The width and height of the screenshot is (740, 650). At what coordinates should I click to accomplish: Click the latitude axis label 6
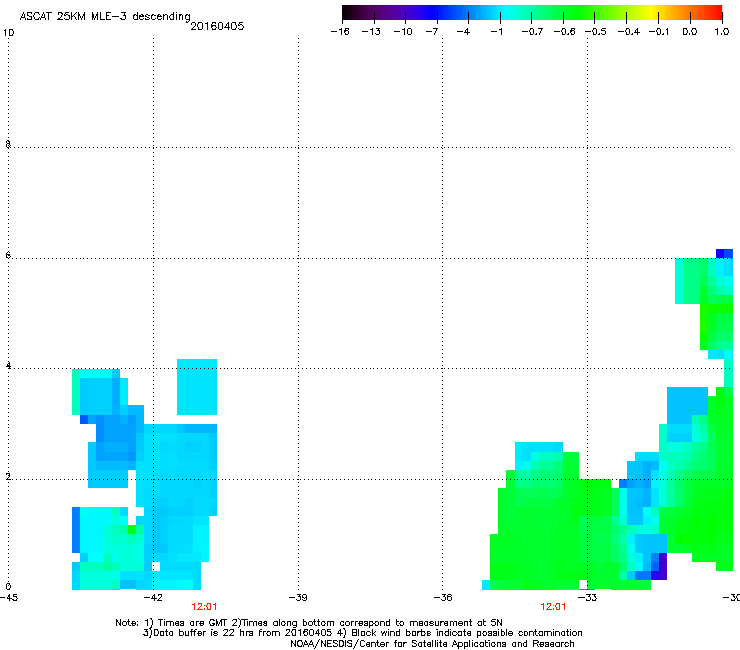[8, 255]
